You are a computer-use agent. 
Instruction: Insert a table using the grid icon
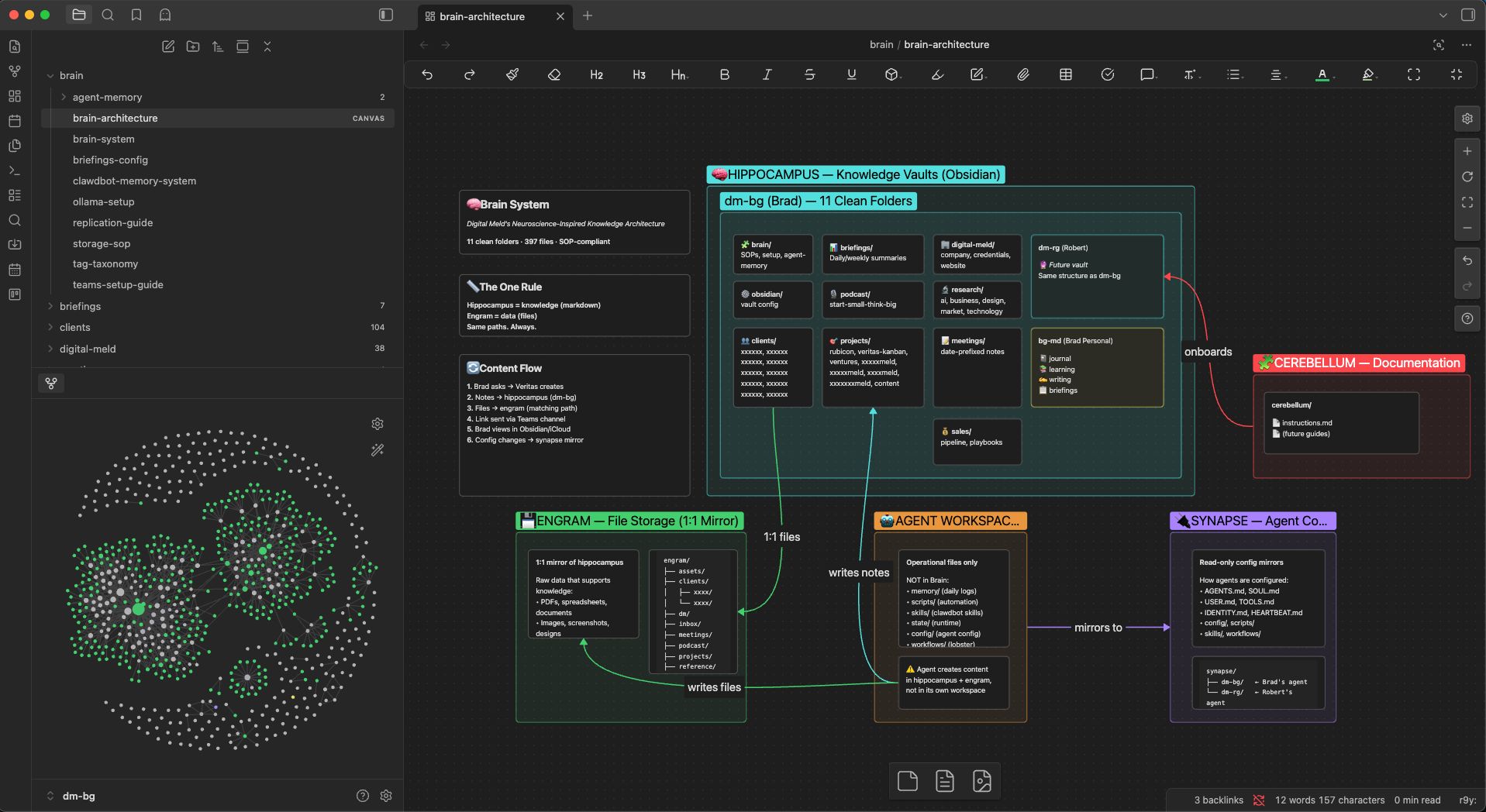pyautogui.click(x=1066, y=74)
